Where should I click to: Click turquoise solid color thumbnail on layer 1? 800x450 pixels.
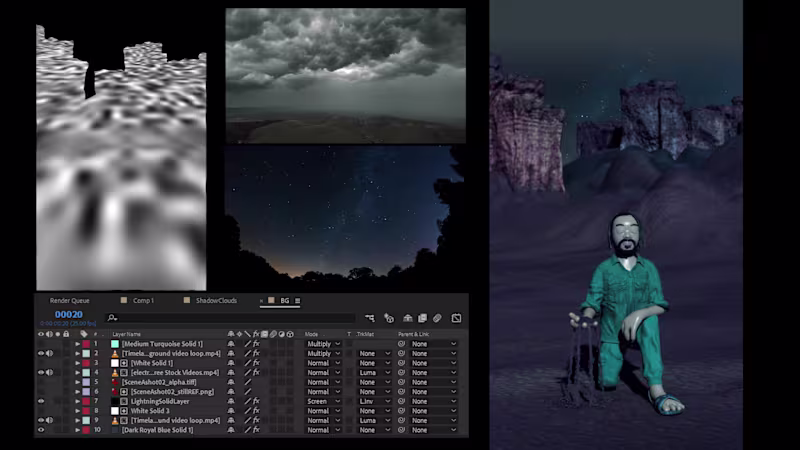point(115,344)
